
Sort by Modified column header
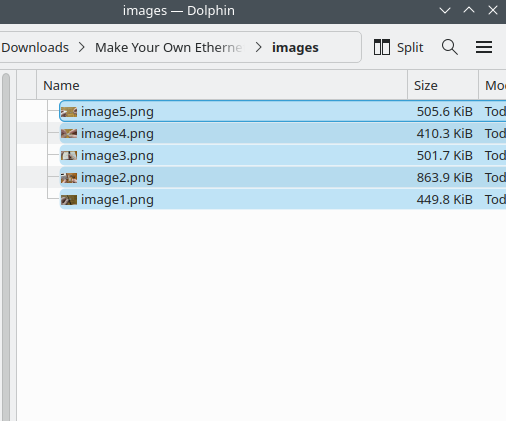coord(493,85)
